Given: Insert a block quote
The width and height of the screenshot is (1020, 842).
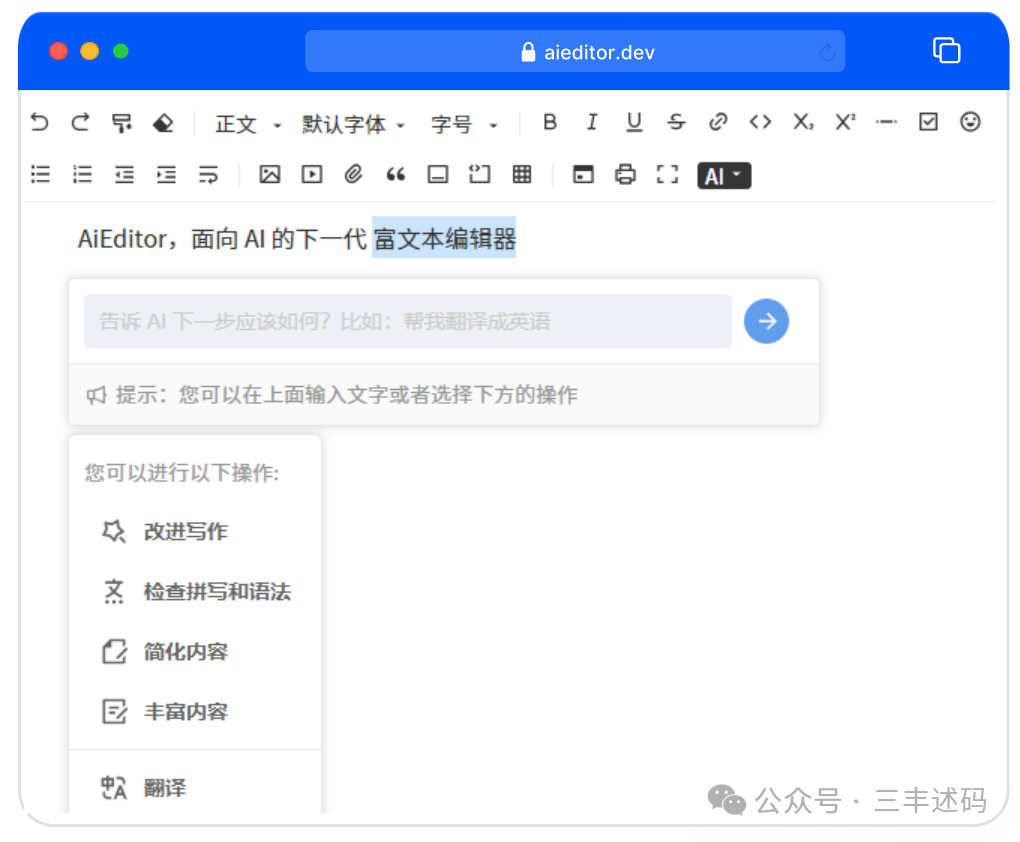Looking at the screenshot, I should pos(396,174).
